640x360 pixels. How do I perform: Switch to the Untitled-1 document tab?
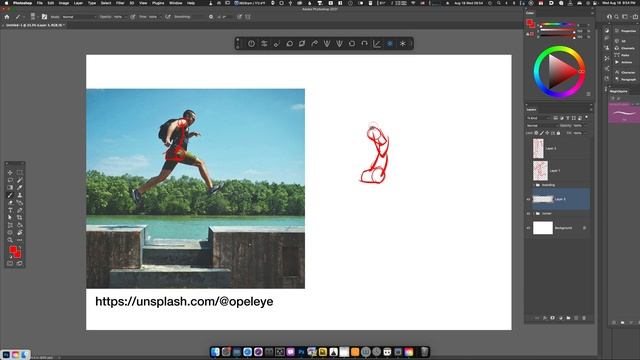[34, 25]
